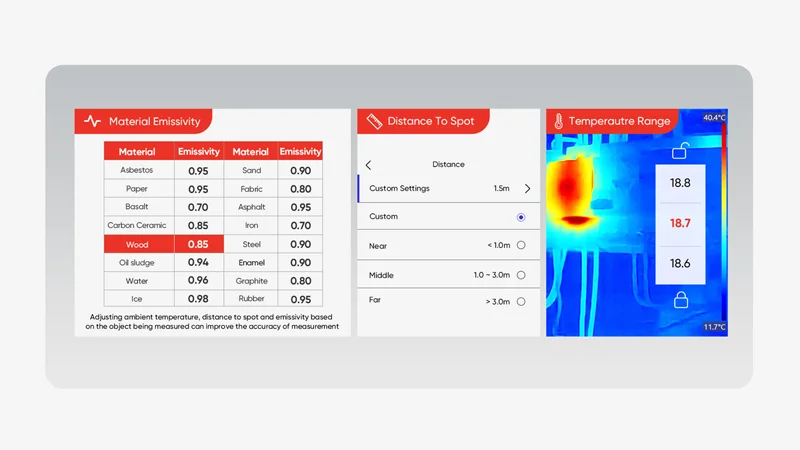The image size is (800, 450).
Task: Click the Ice emissivity value 0.98
Action: [x=198, y=299]
